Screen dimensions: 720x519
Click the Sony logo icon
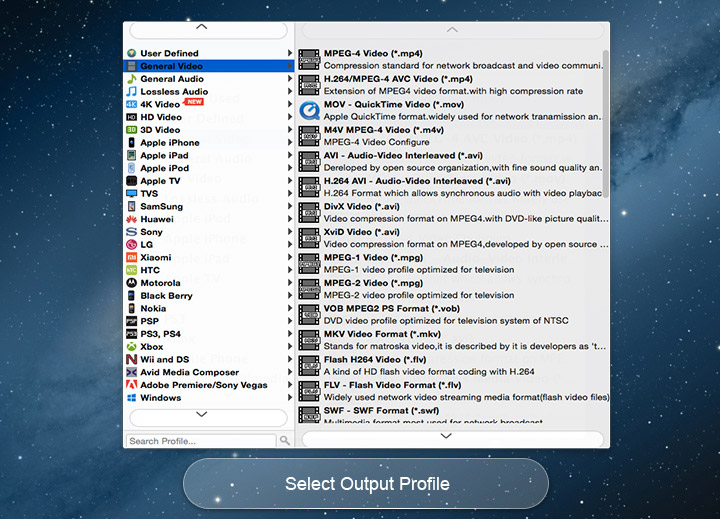[132, 232]
